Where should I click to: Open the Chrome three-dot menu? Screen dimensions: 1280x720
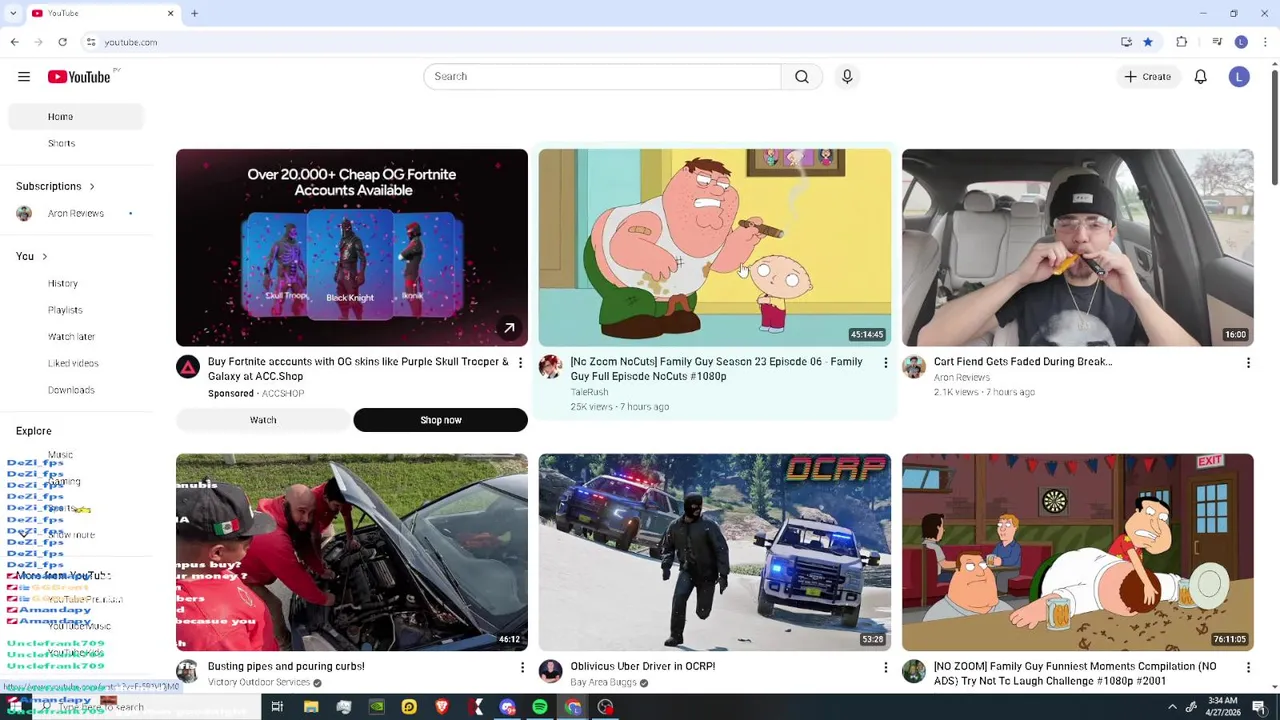coord(1265,42)
